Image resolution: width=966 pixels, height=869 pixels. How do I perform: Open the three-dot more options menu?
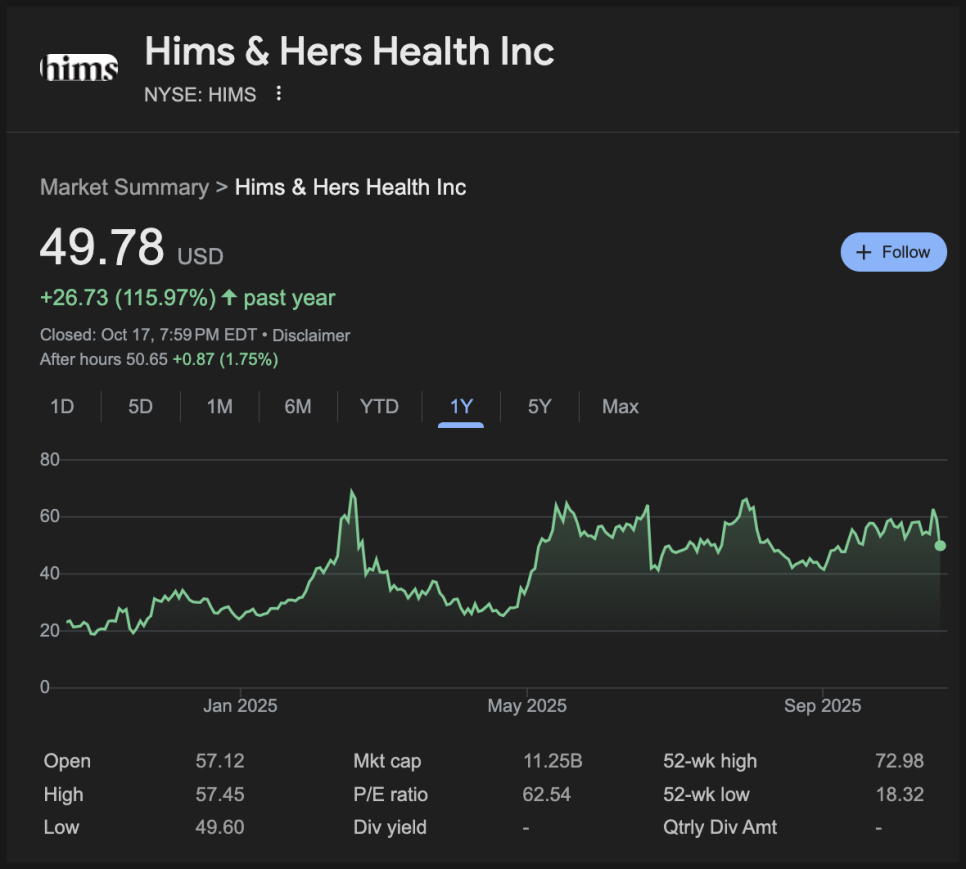point(279,94)
